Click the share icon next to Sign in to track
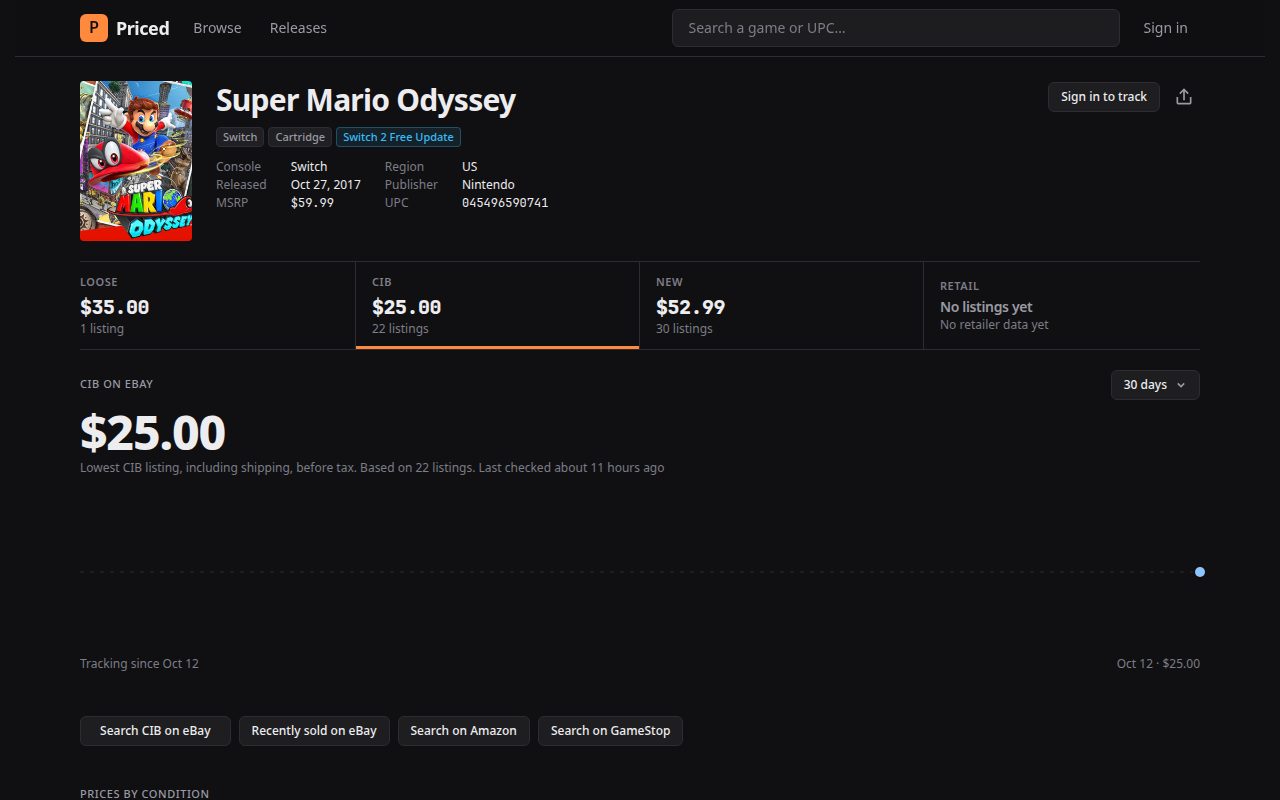The image size is (1280, 800). (1184, 97)
